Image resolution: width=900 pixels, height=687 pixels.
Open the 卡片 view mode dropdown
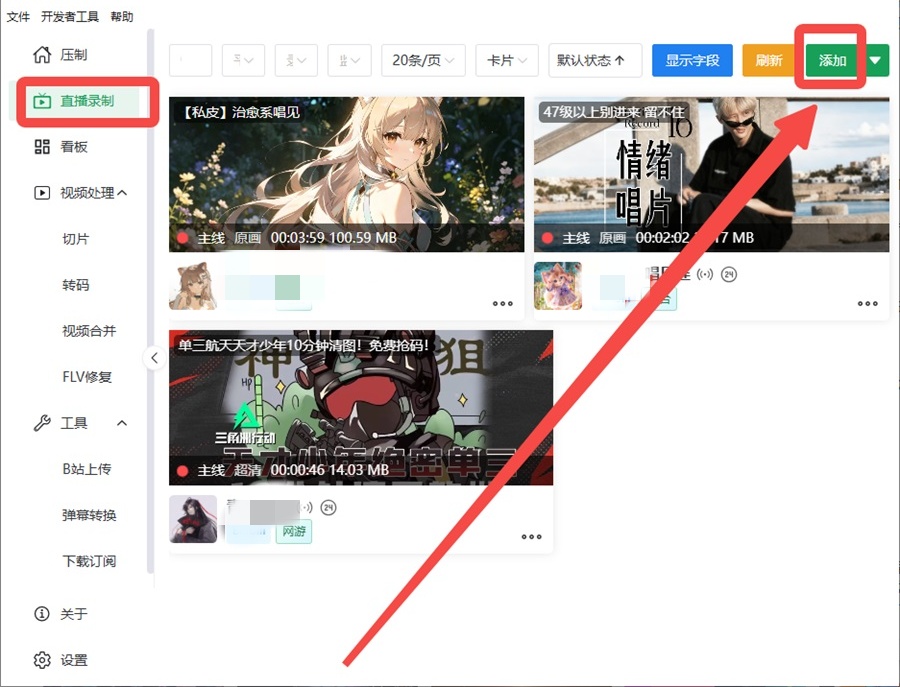(507, 60)
